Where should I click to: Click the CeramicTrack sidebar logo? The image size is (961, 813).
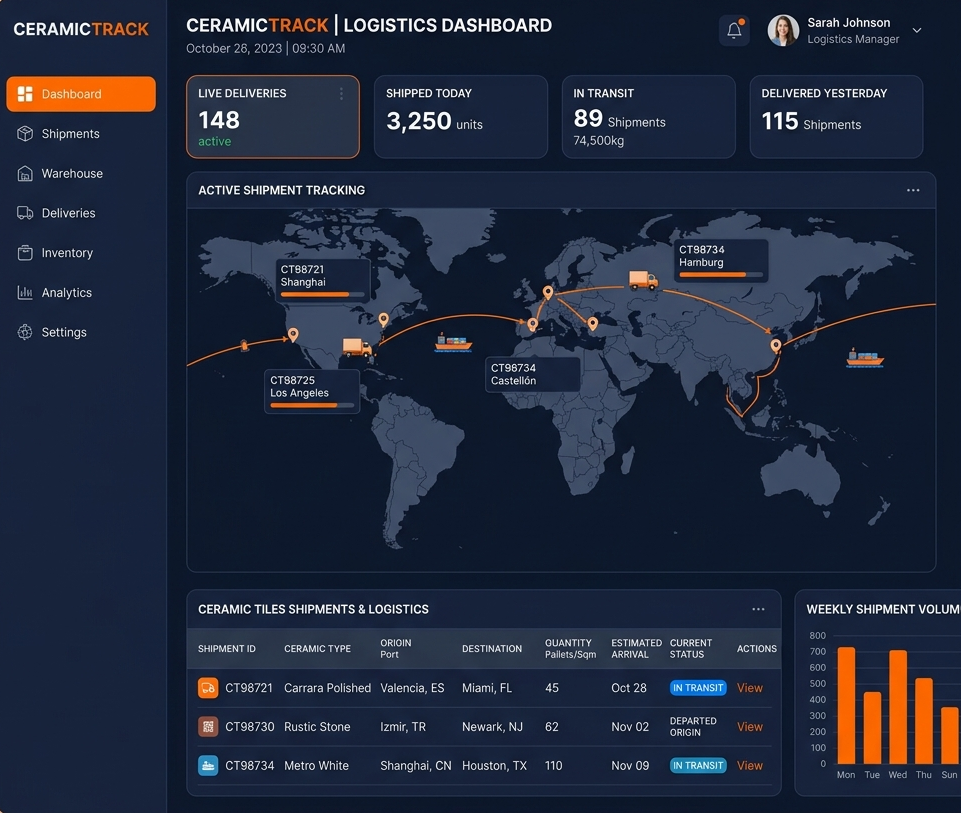click(x=81, y=29)
